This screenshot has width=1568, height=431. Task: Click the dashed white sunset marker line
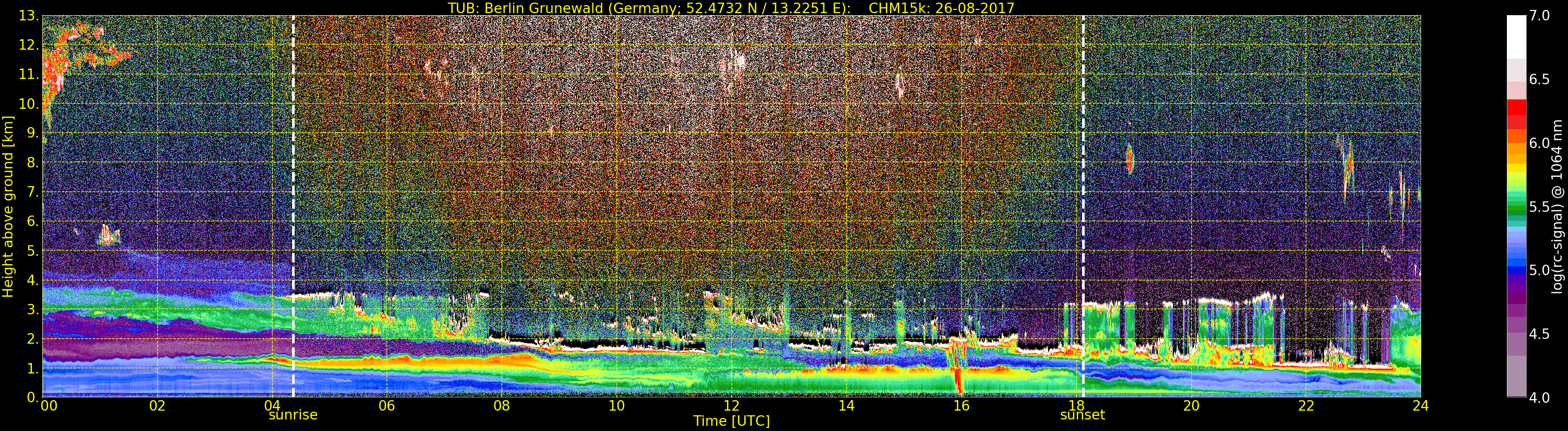tap(1084, 207)
